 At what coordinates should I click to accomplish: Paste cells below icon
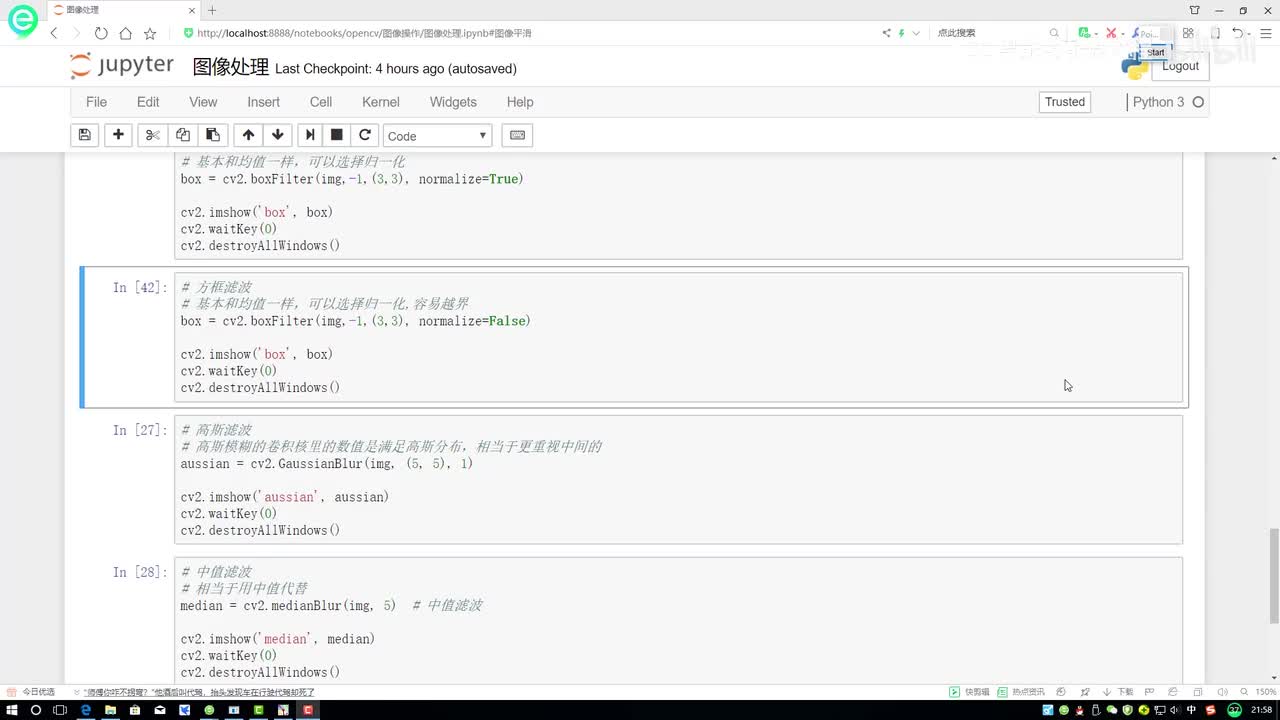(212, 135)
